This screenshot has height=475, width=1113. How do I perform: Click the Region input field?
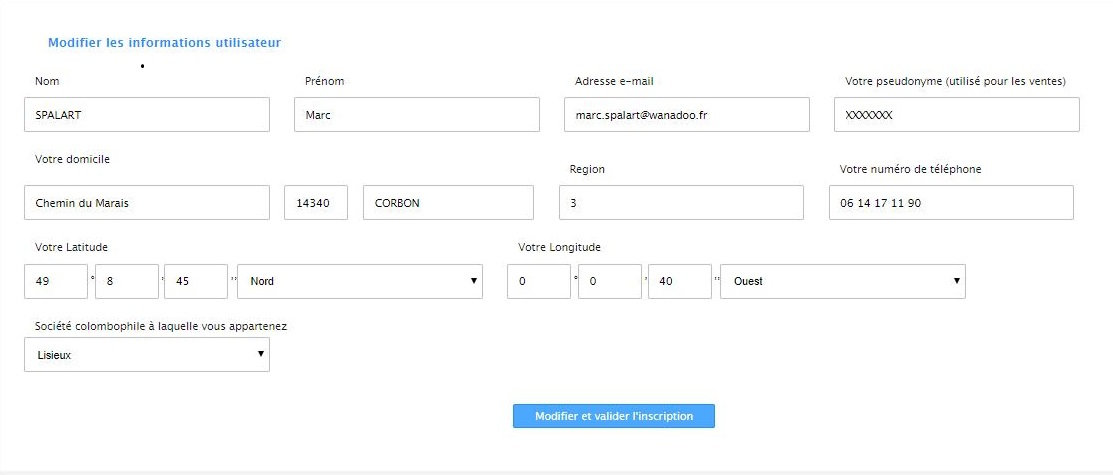click(x=681, y=202)
